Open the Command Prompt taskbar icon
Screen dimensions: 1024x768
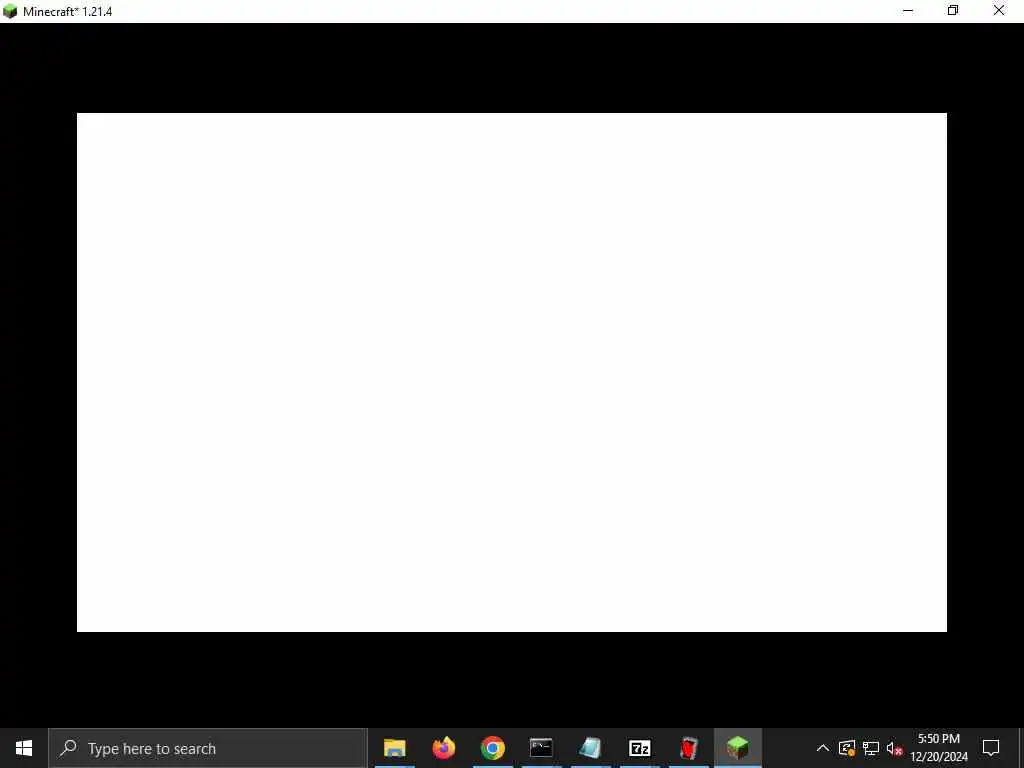pyautogui.click(x=541, y=748)
